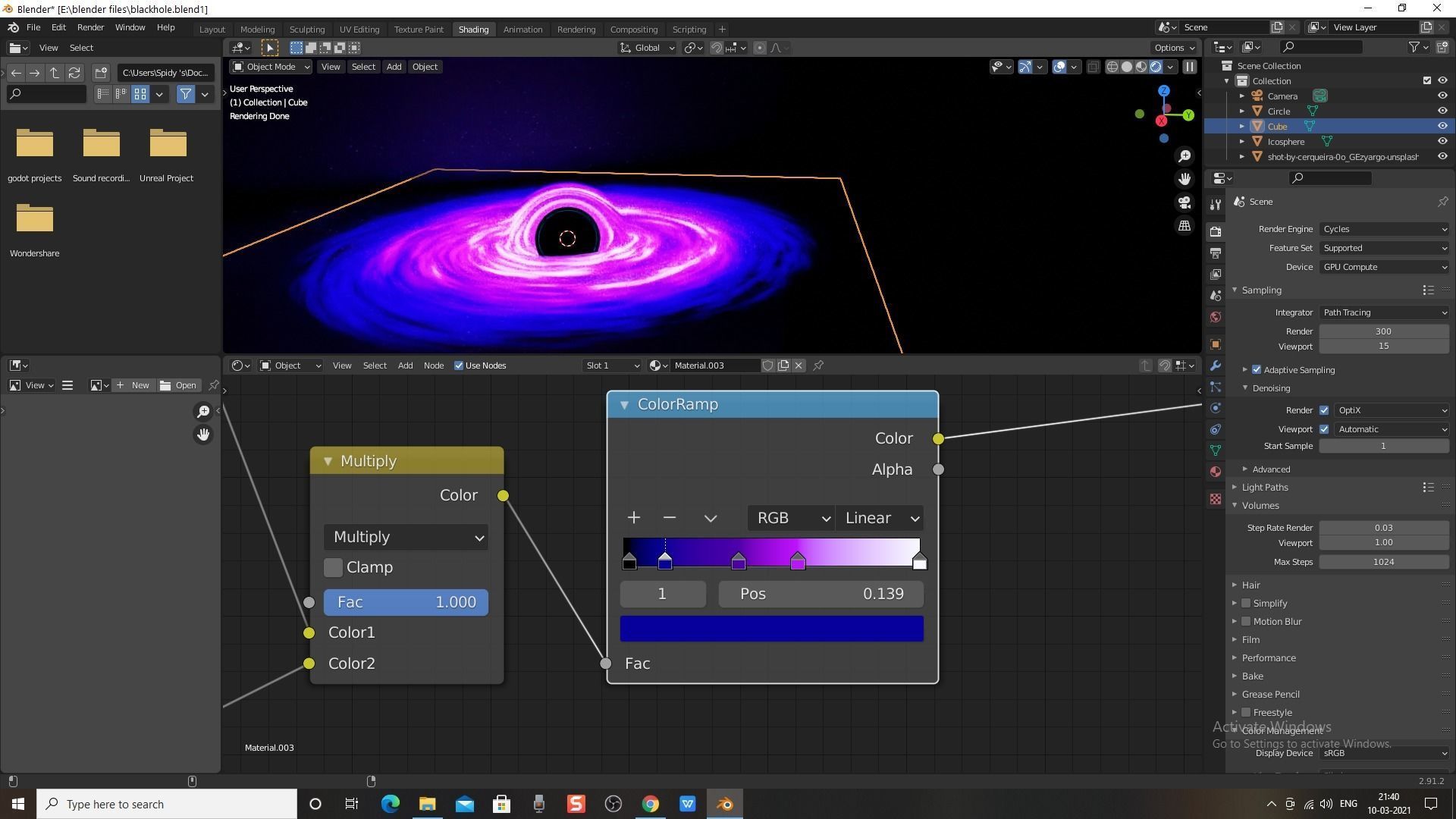Hide the Camera object in outliner
The image size is (1456, 819).
[x=1442, y=96]
